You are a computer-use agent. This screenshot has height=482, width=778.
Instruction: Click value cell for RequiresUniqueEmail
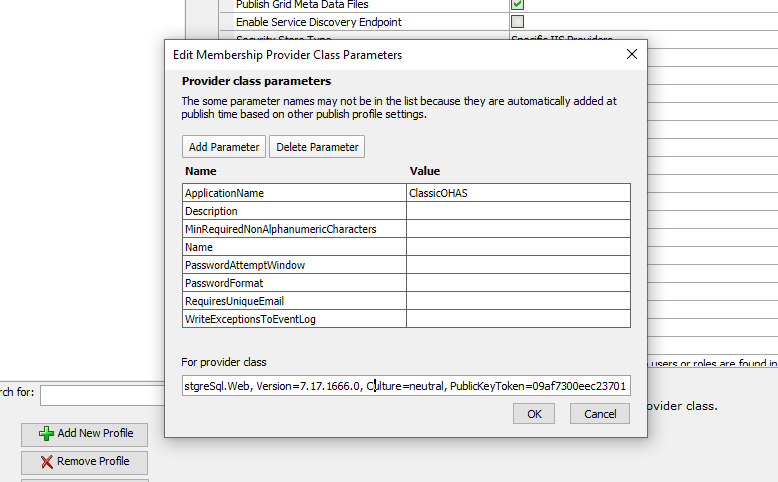519,300
